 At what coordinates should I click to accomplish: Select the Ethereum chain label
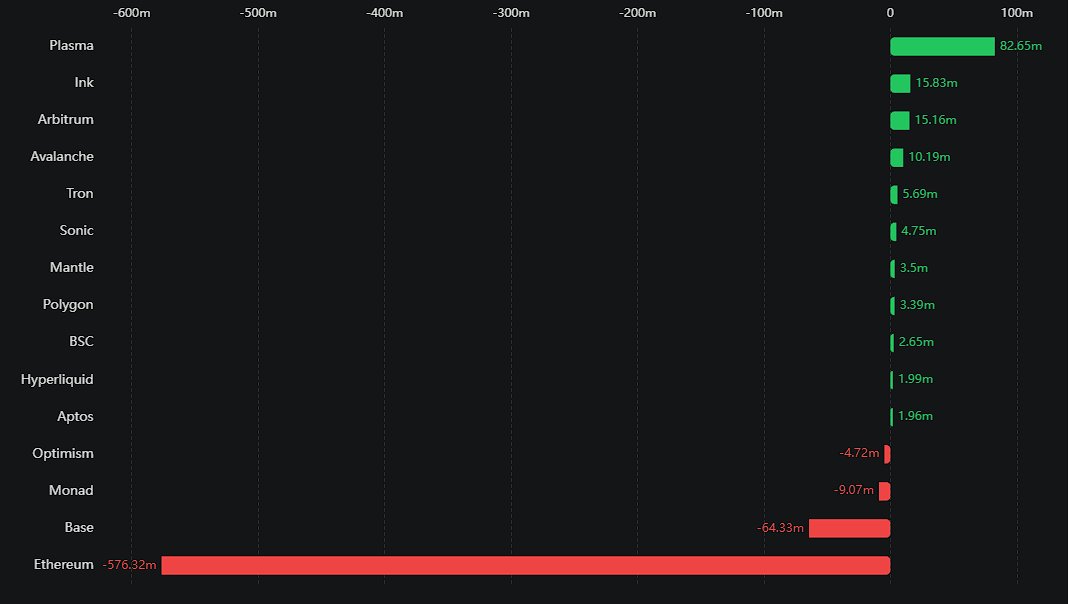click(x=63, y=565)
